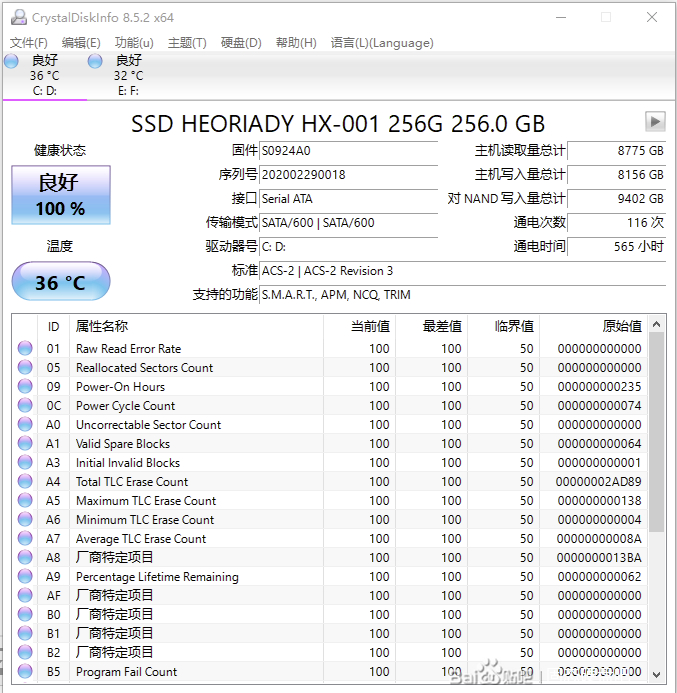Open the 硬盘(D) menu
677x693 pixels.
[241, 43]
